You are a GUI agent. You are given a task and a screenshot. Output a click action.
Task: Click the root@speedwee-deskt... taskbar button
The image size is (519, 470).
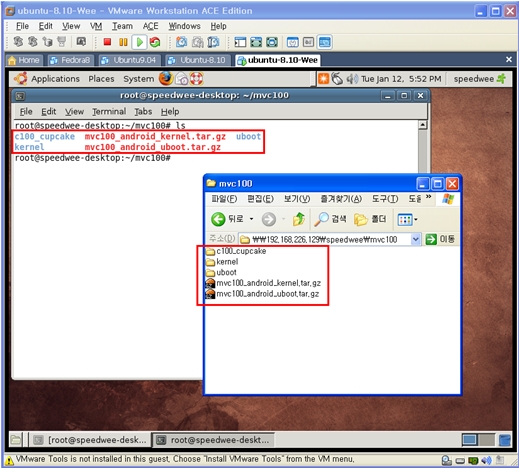point(213,440)
